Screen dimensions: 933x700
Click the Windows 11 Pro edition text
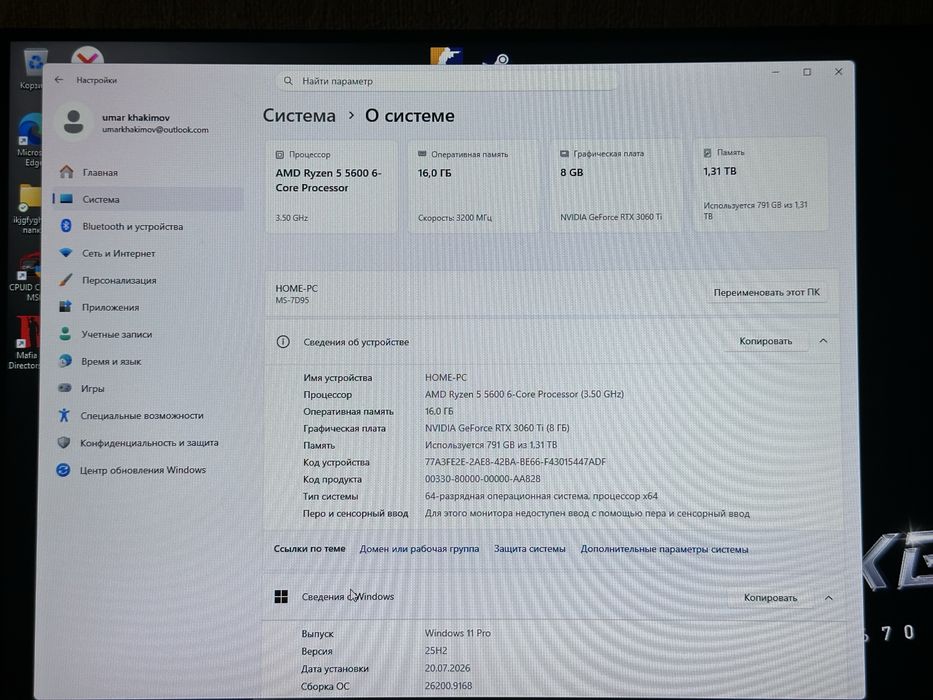click(458, 633)
